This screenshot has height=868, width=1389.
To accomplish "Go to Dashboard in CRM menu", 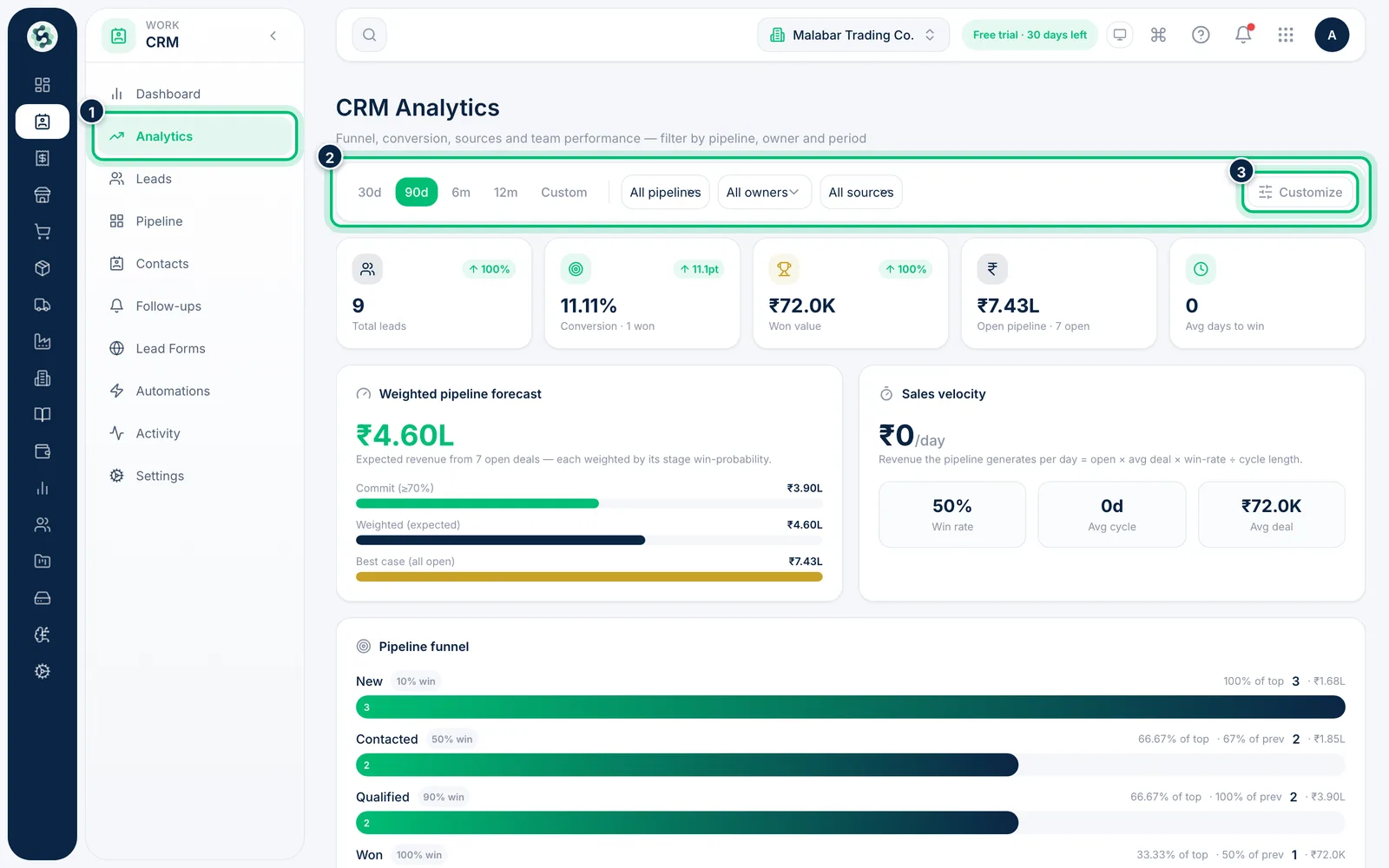I will pyautogui.click(x=195, y=94).
